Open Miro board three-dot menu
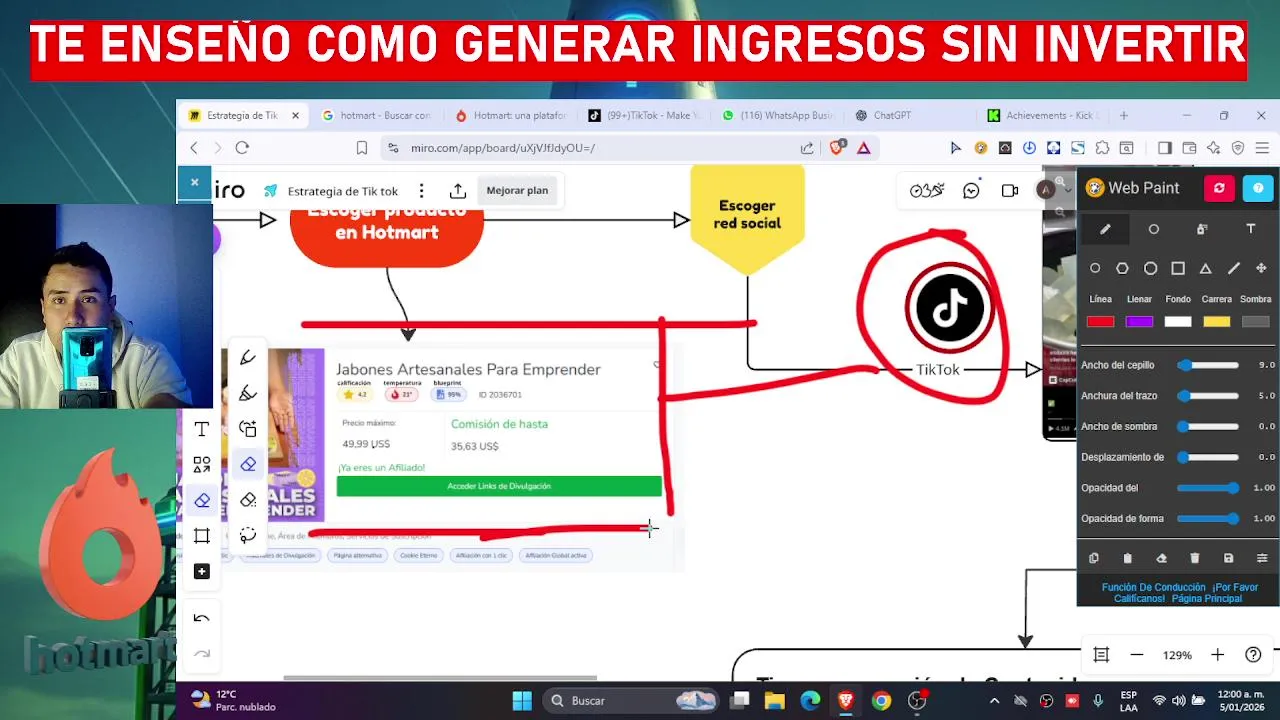 422,191
